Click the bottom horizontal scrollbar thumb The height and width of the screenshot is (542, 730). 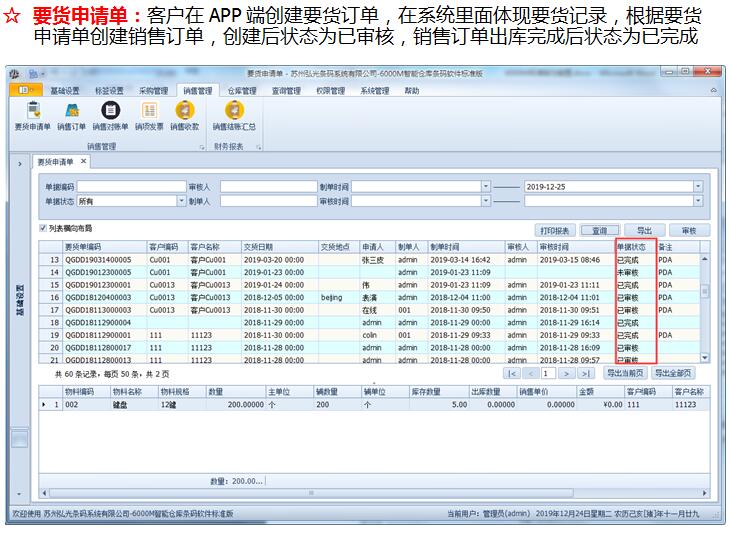pyautogui.click(x=311, y=493)
